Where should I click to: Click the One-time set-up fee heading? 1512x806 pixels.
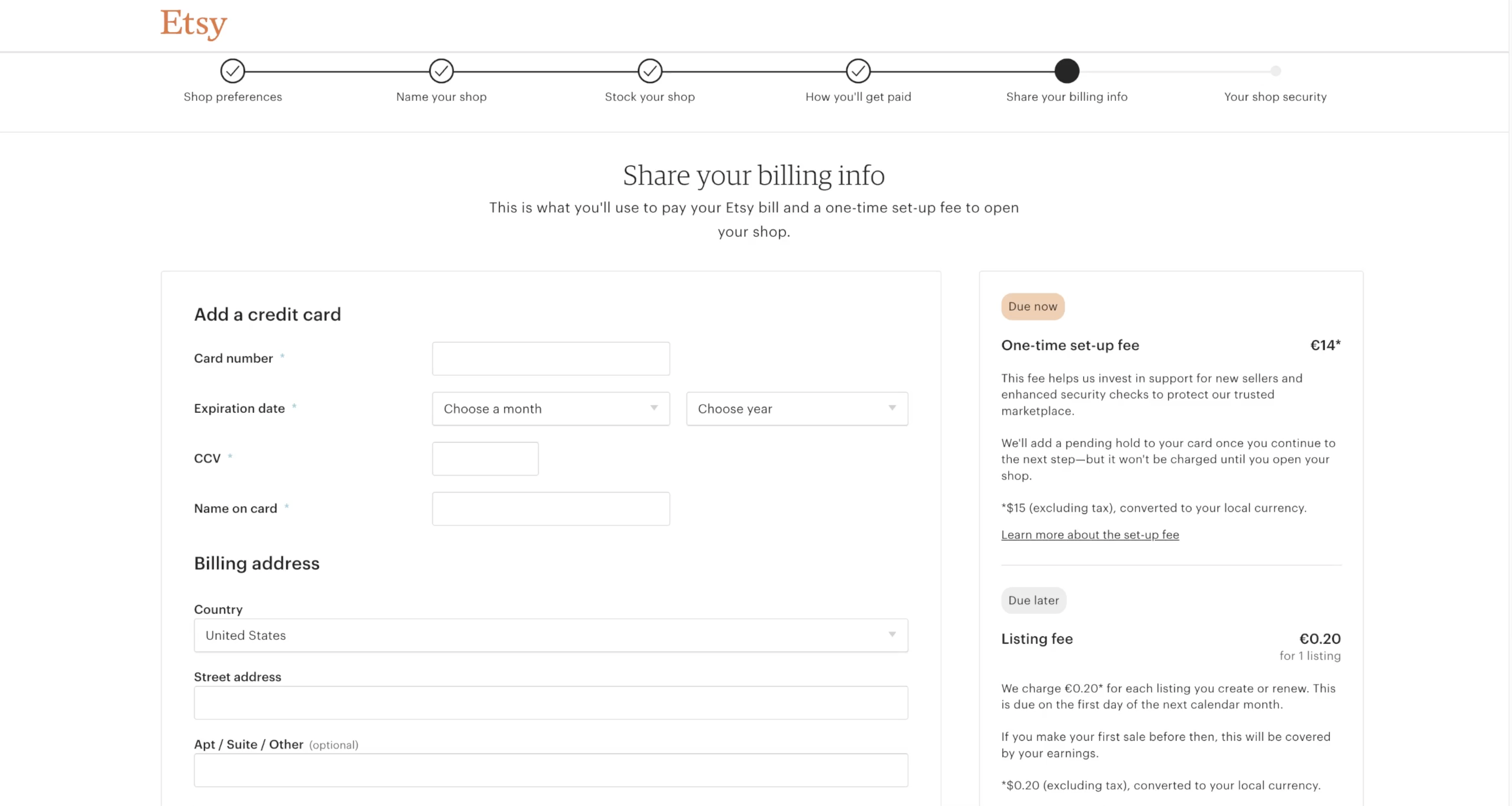1070,345
